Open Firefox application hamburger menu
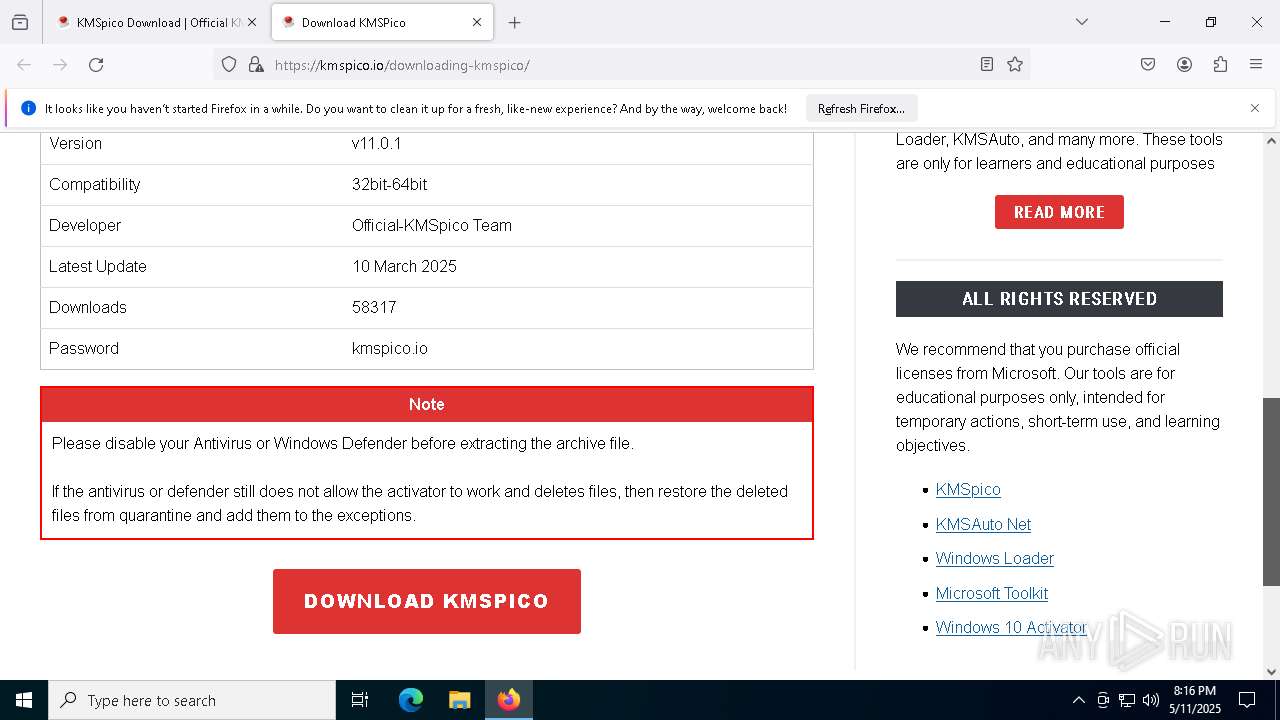The height and width of the screenshot is (720, 1280). 1256,65
